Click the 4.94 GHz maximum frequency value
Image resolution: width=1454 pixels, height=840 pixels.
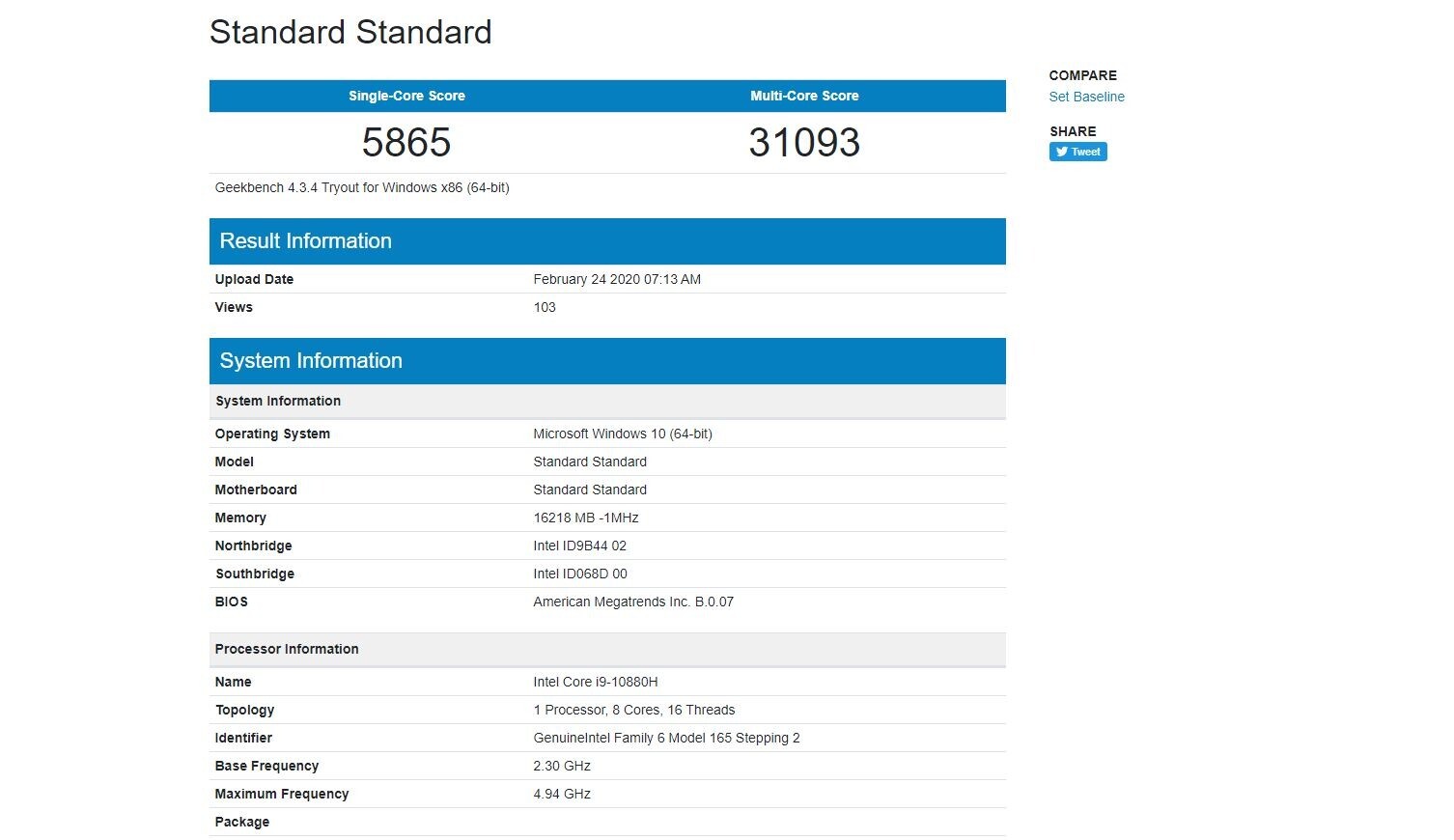point(562,794)
